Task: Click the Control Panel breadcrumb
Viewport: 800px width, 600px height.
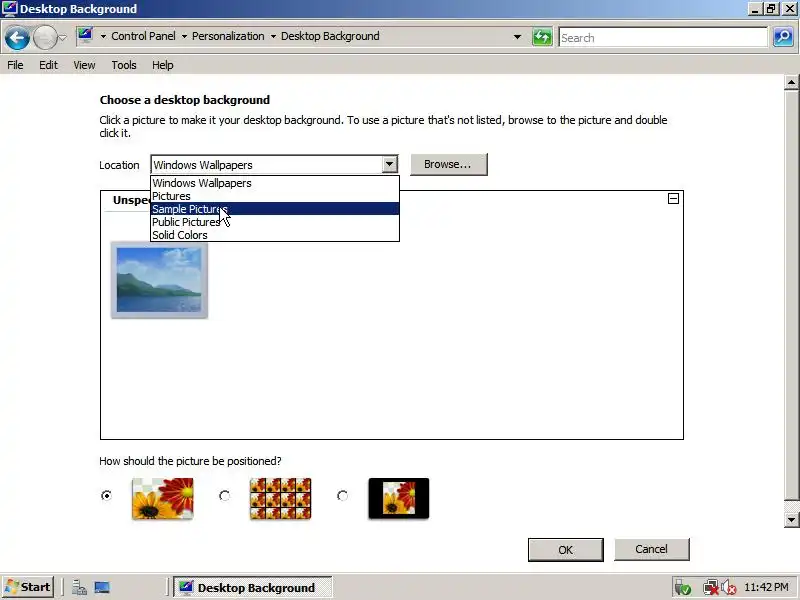Action: (143, 36)
